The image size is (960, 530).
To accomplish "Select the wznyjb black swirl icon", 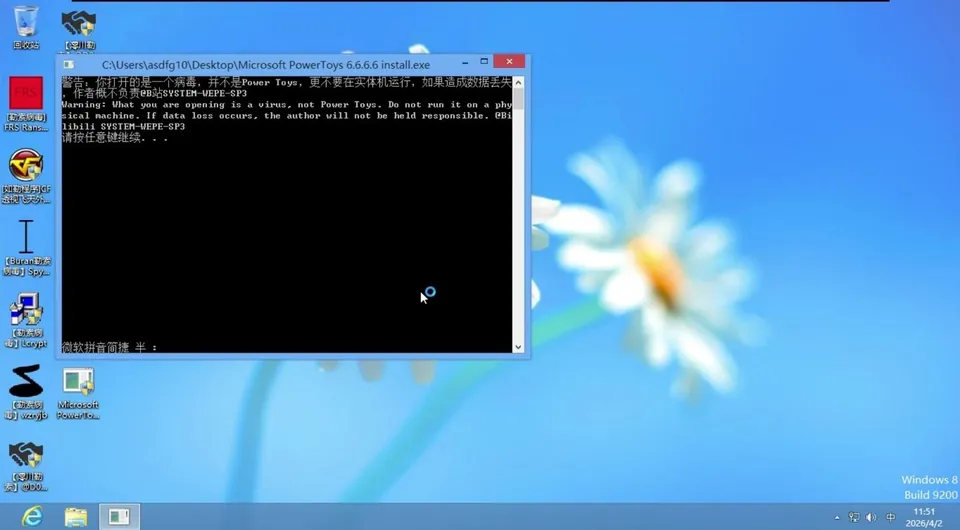I will tap(26, 392).
